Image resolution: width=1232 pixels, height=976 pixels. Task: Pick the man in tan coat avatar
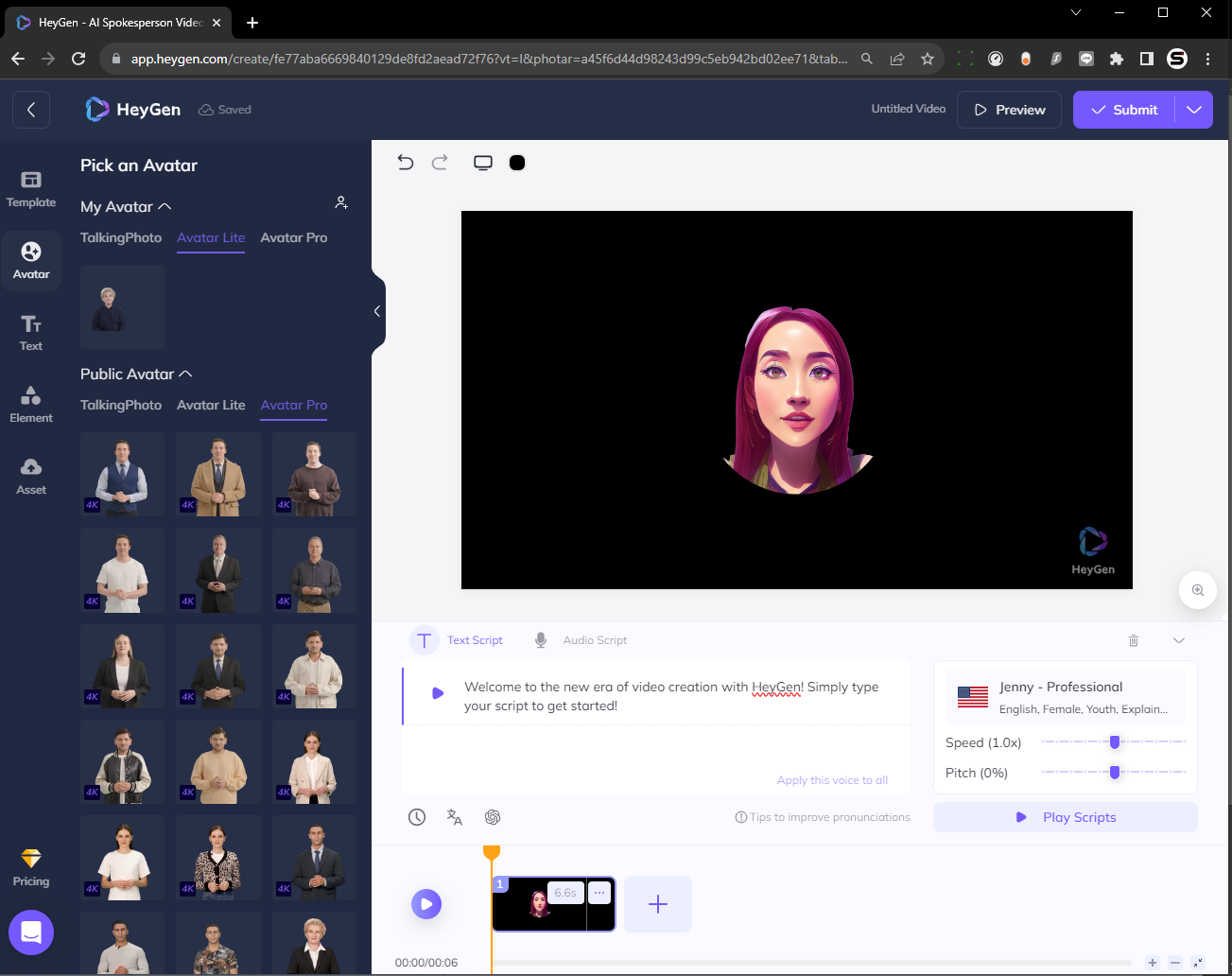tap(218, 474)
